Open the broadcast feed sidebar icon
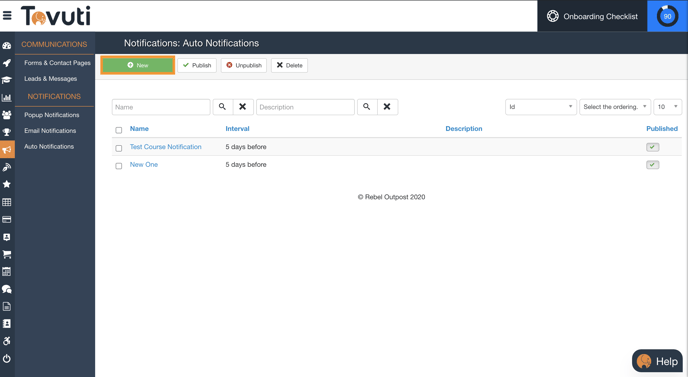This screenshot has width=688, height=377. click(x=7, y=167)
